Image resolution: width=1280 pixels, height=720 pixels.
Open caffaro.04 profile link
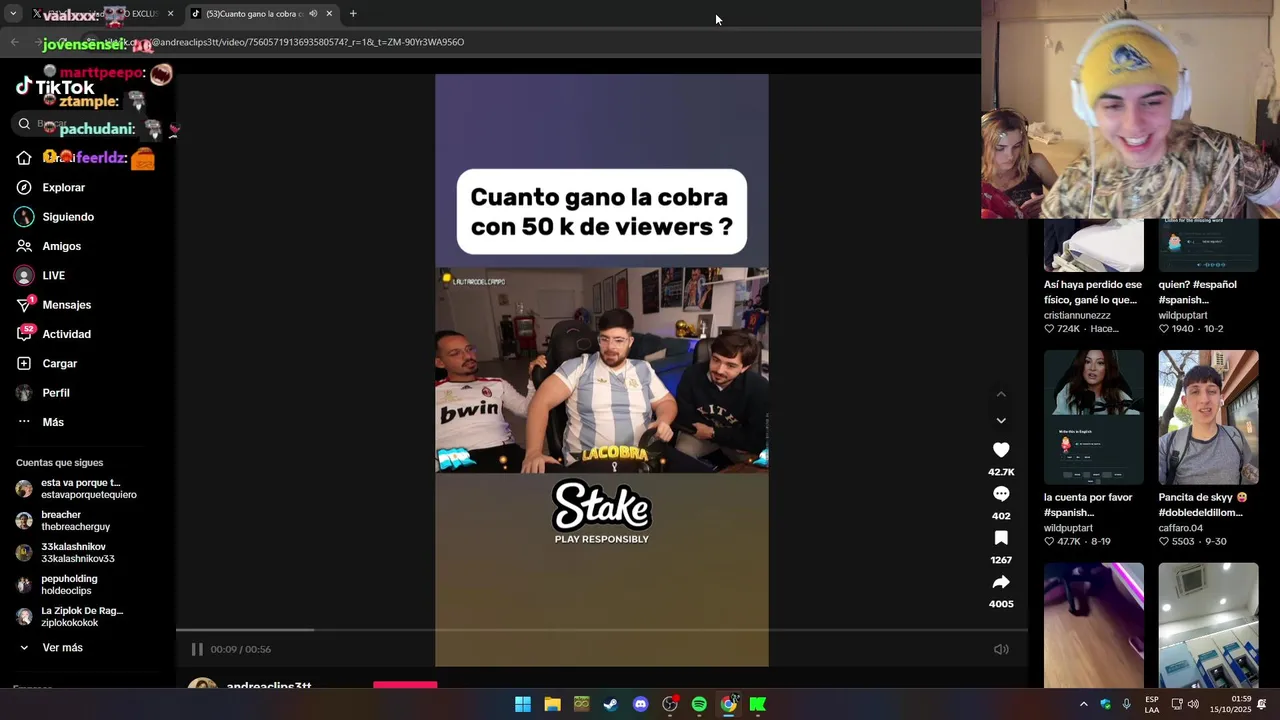(1181, 528)
